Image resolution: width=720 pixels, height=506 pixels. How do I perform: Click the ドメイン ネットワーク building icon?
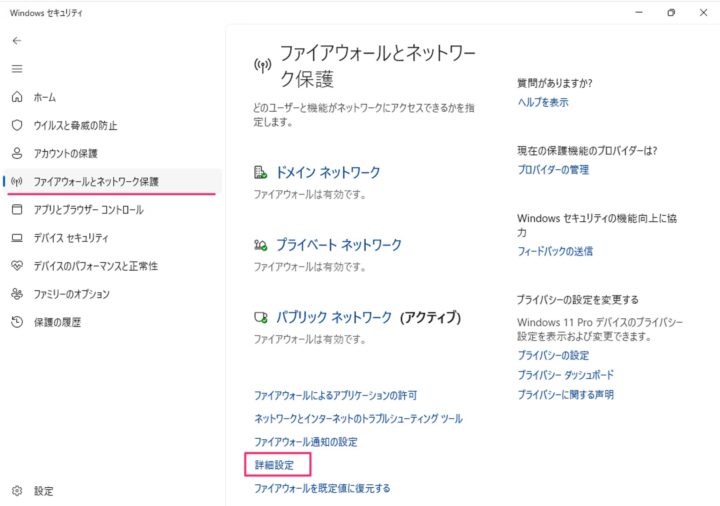[260, 172]
